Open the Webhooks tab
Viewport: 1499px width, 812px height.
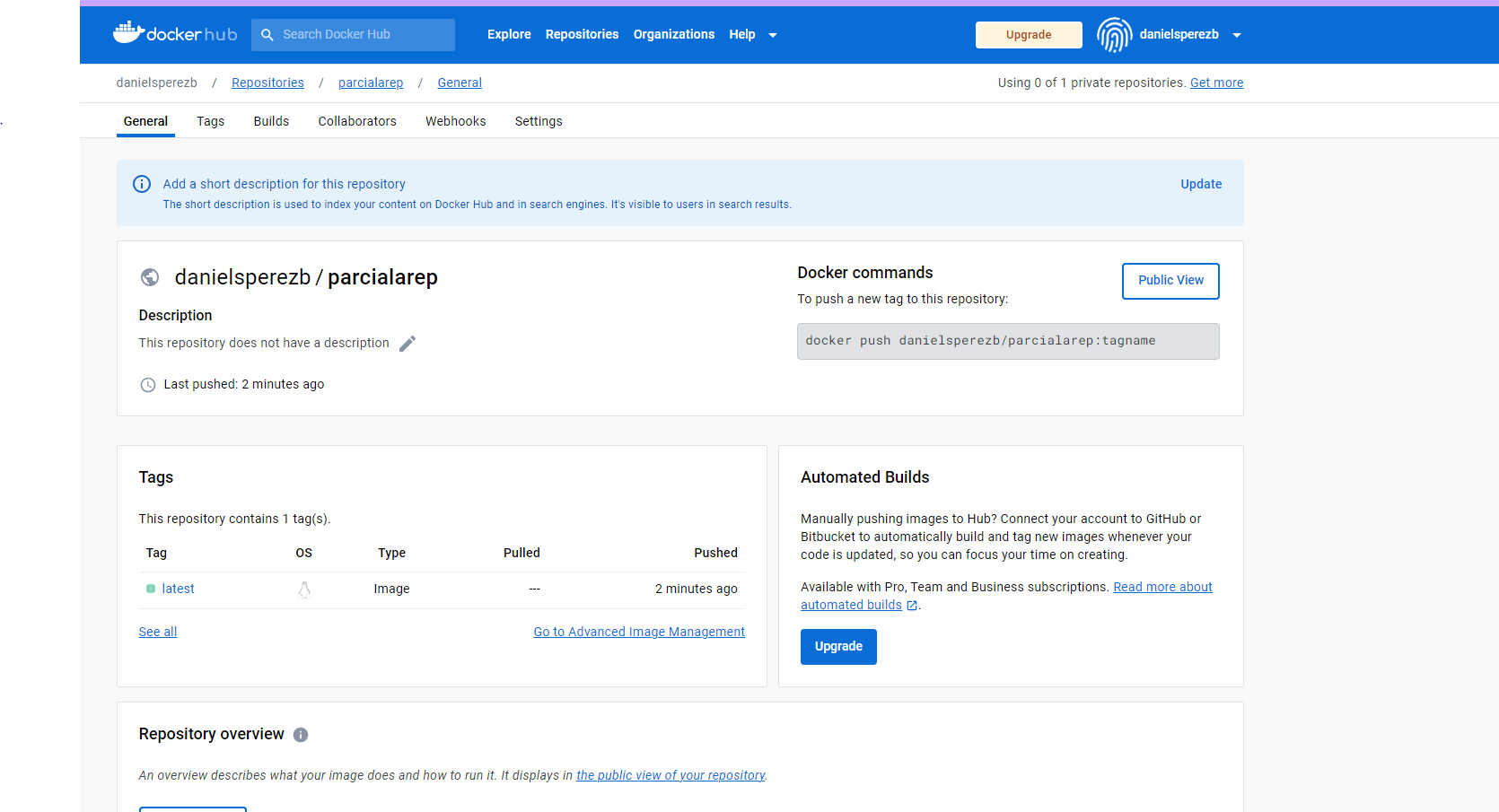tap(455, 121)
